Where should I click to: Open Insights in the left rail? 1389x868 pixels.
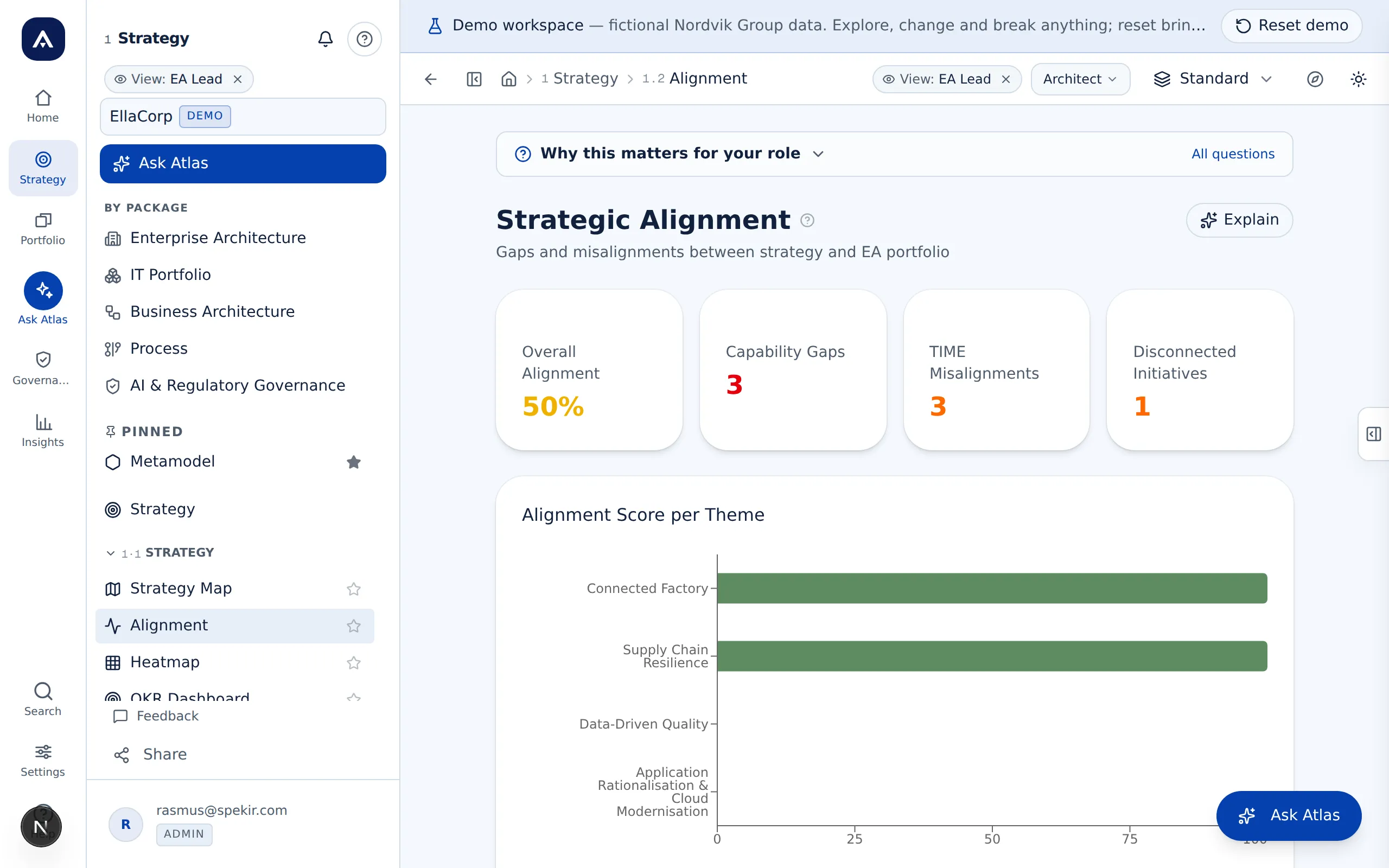click(43, 431)
